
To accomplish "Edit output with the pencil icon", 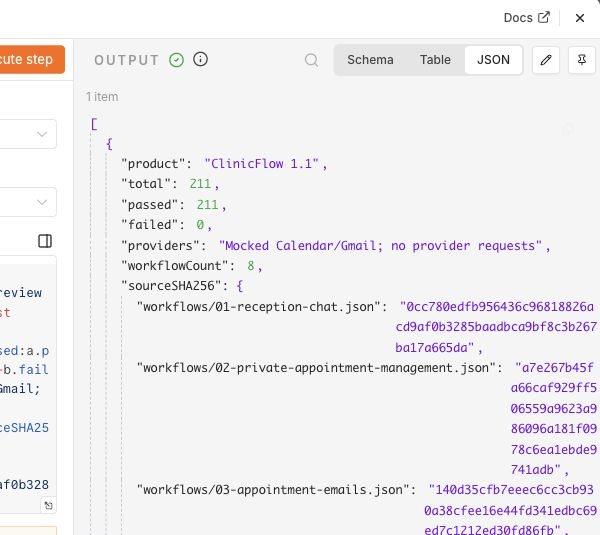I will coord(546,60).
